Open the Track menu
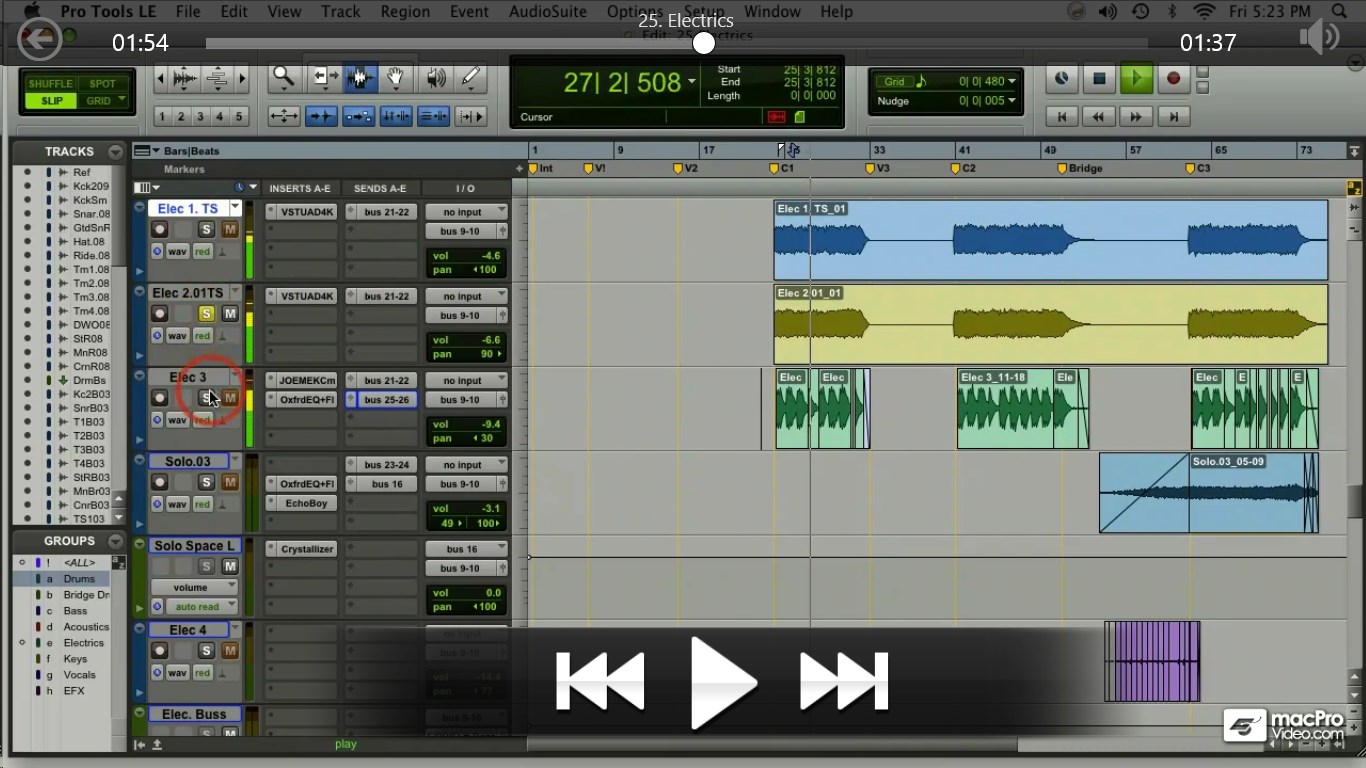This screenshot has height=768, width=1366. pyautogui.click(x=341, y=12)
